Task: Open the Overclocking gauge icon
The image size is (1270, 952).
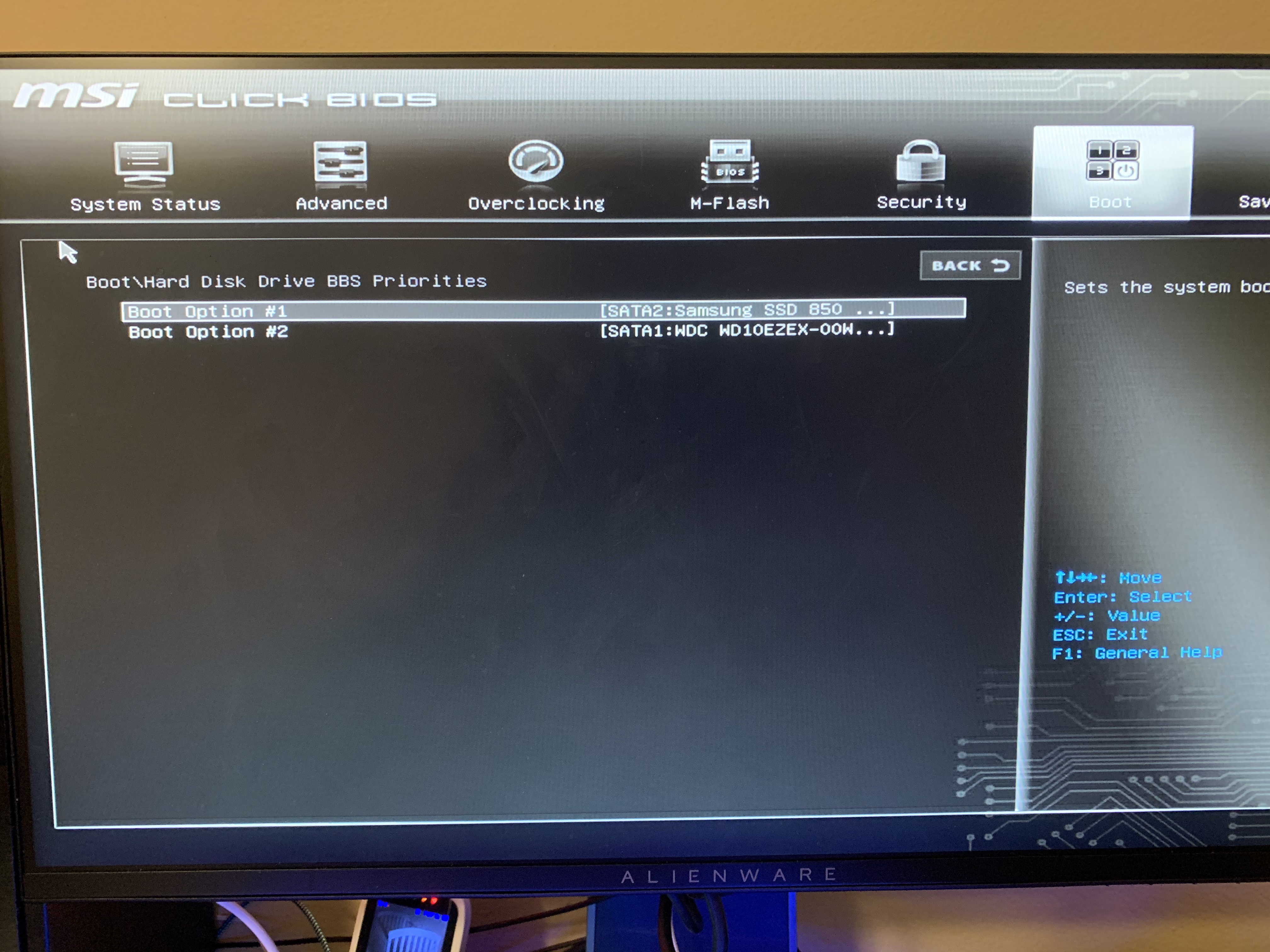Action: (x=536, y=162)
